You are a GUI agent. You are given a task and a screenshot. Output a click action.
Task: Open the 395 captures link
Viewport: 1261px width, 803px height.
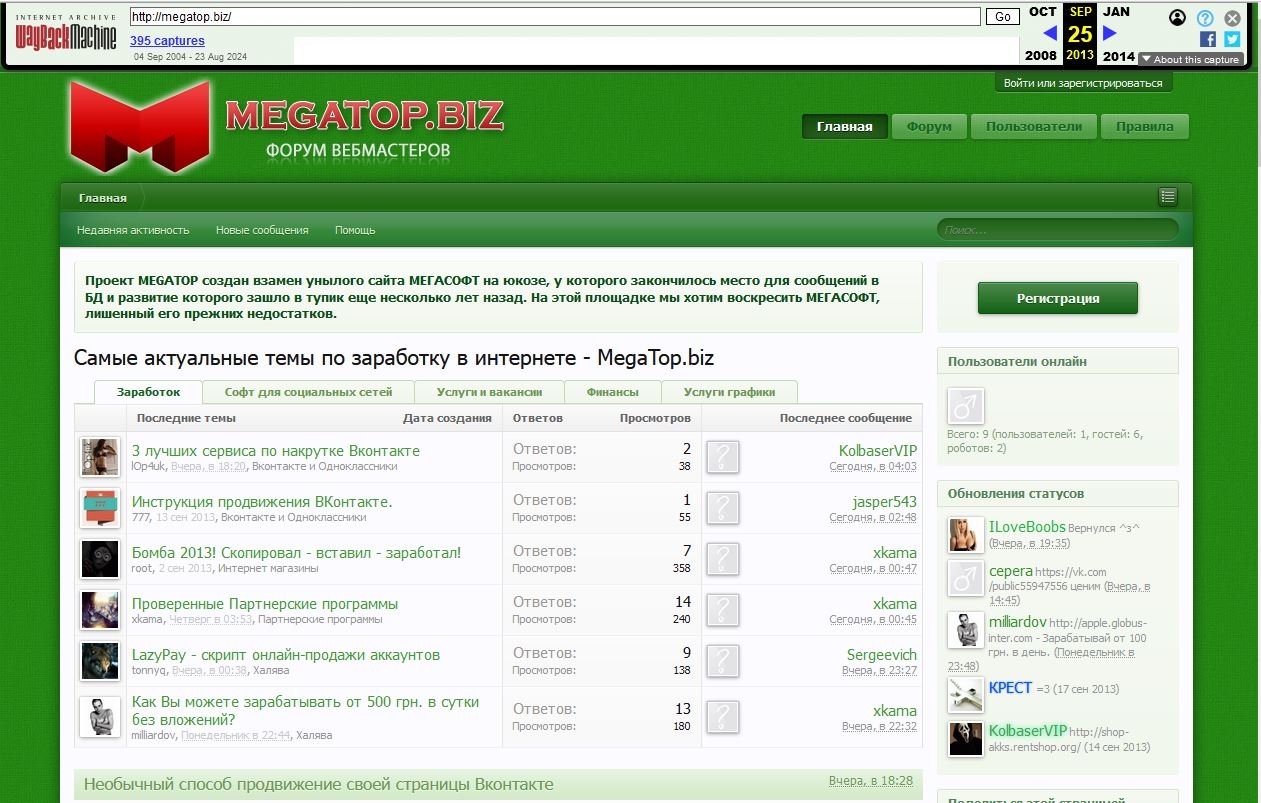[x=167, y=41]
